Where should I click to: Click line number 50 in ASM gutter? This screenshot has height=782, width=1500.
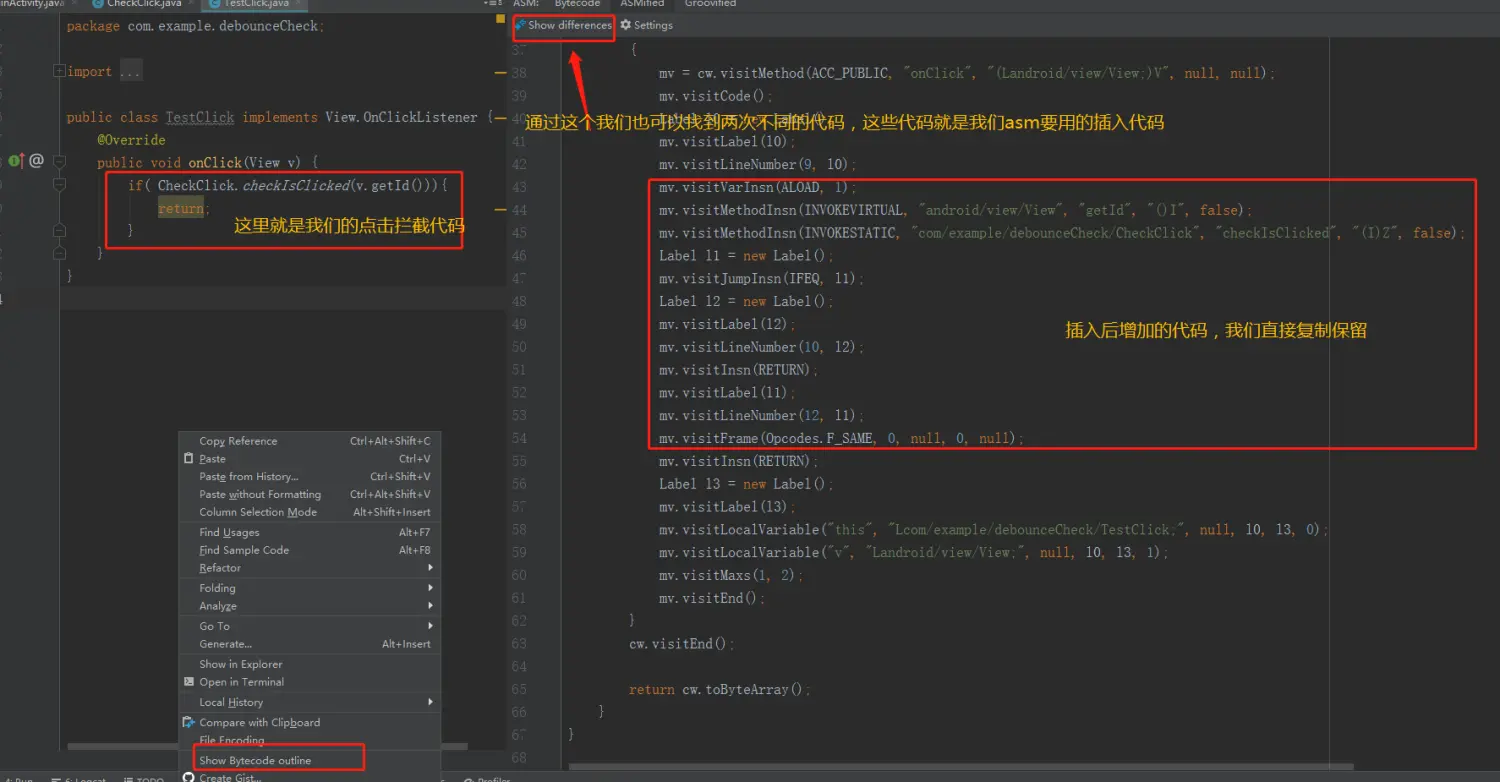pyautogui.click(x=518, y=347)
